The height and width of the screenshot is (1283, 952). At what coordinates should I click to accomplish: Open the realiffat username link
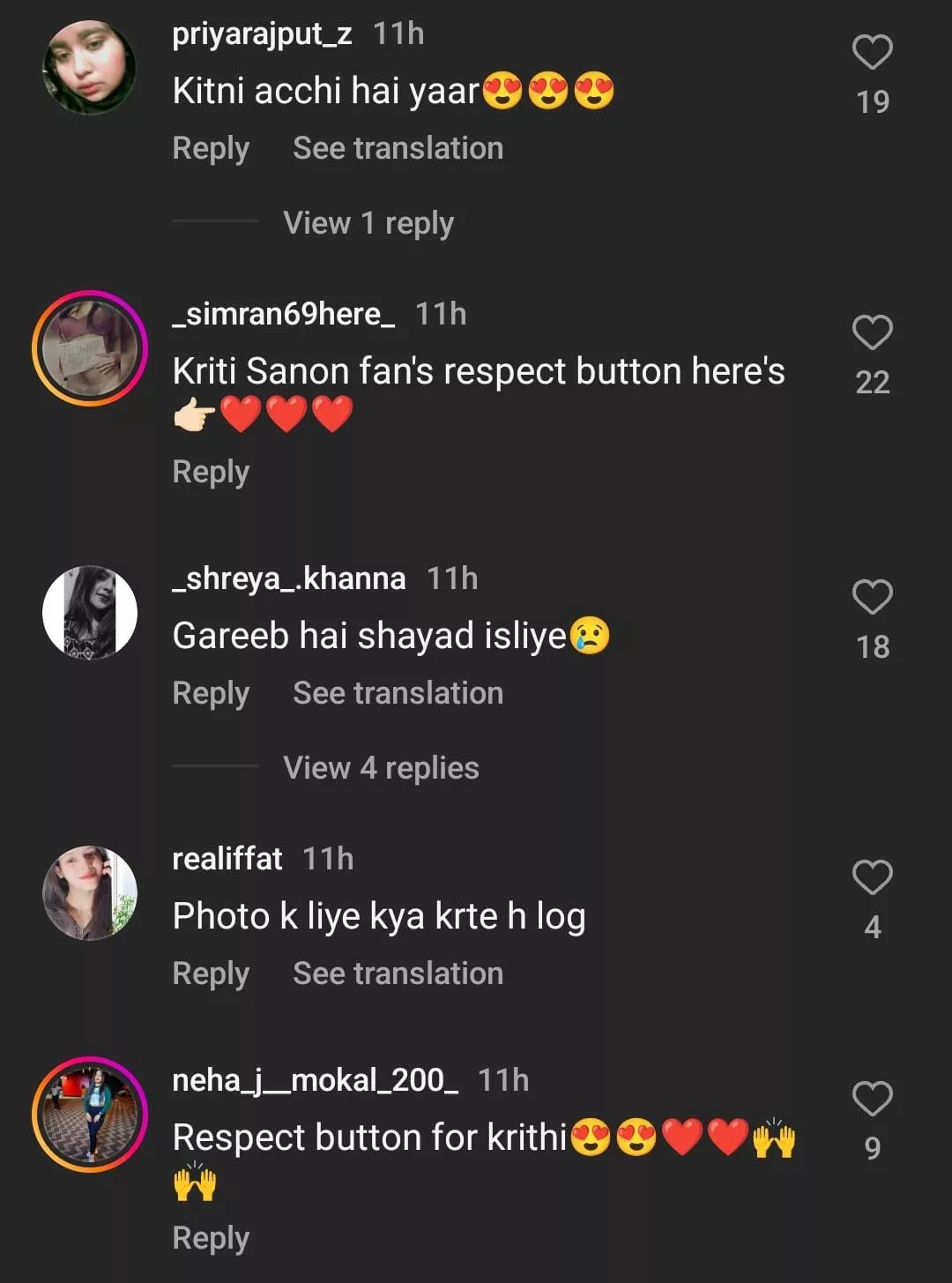tap(227, 859)
